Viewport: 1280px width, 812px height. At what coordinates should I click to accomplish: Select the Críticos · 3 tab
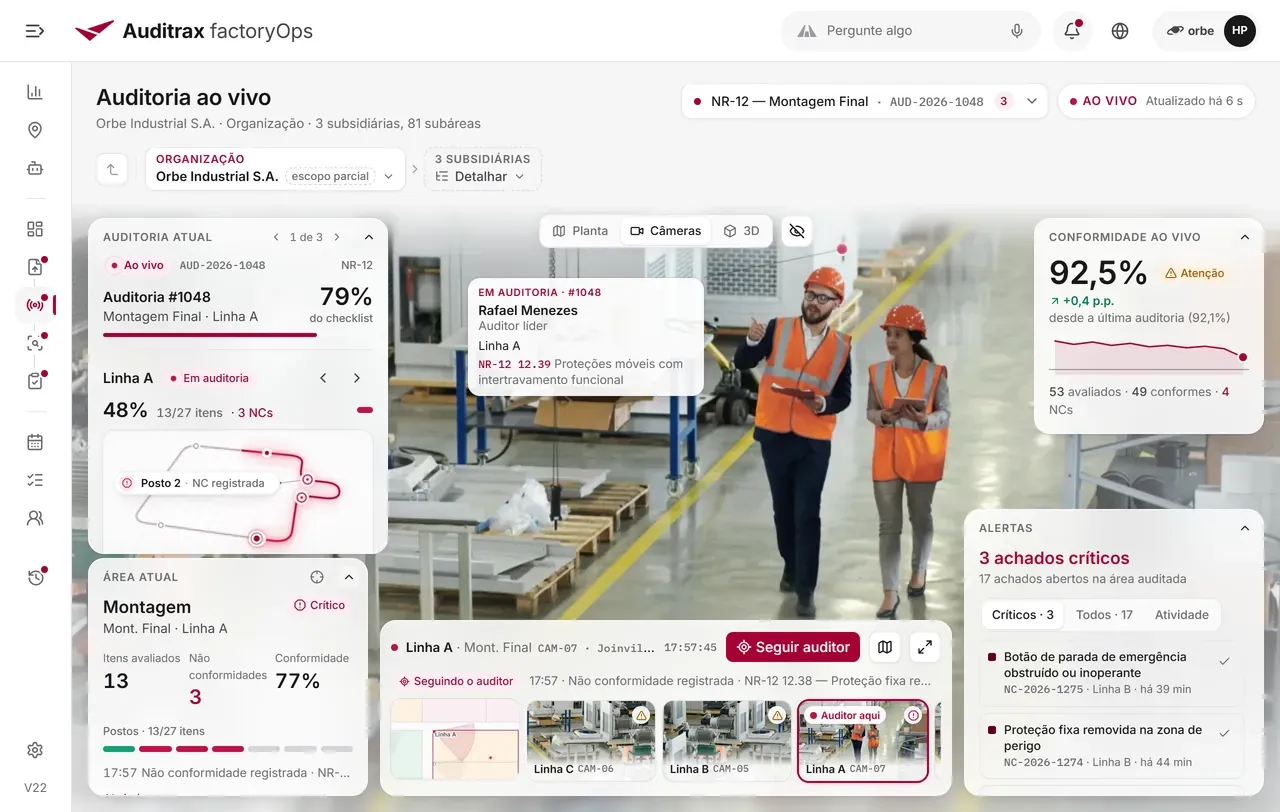[1022, 615]
